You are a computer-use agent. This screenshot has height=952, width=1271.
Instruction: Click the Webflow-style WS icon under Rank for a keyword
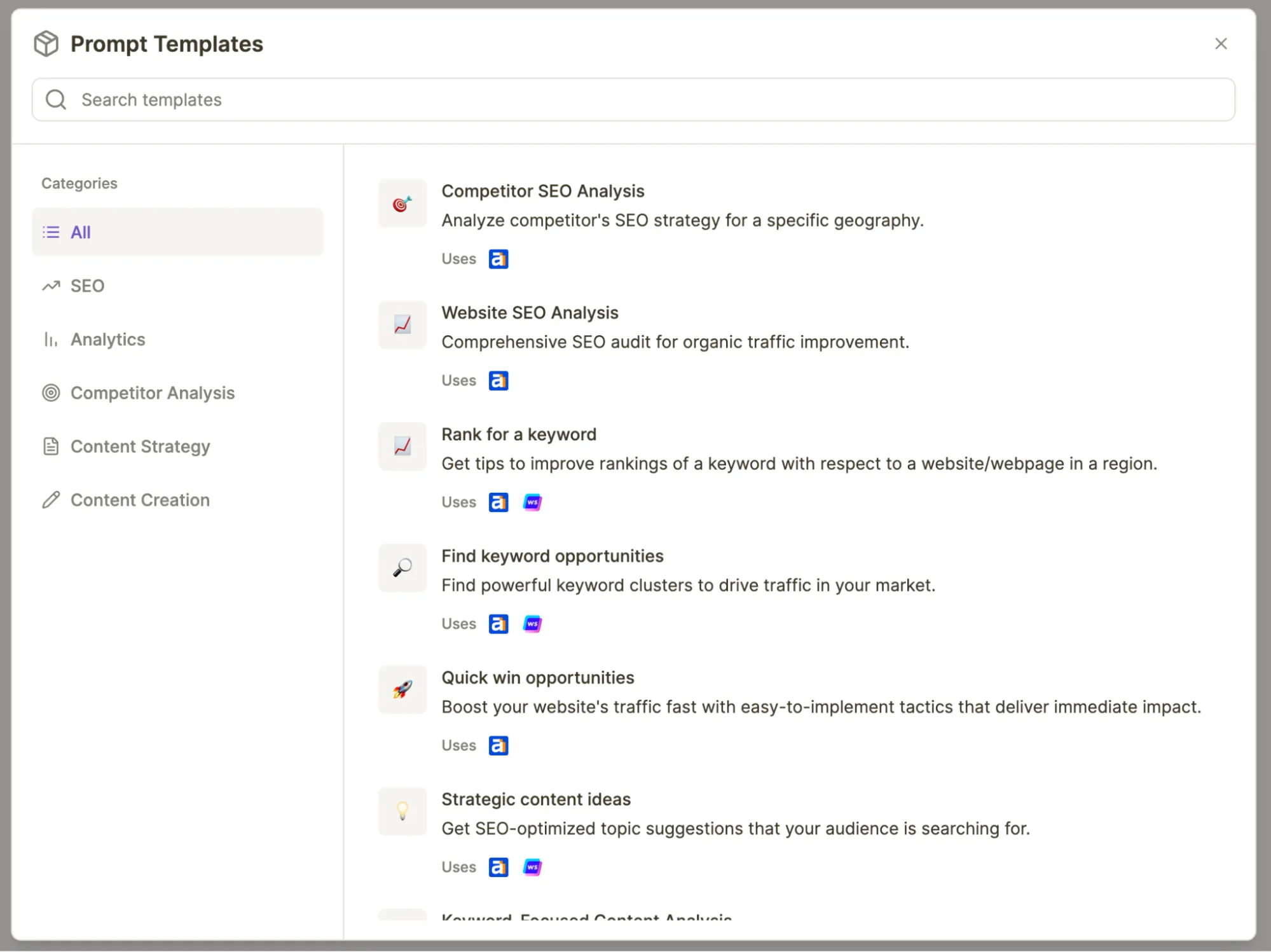532,502
